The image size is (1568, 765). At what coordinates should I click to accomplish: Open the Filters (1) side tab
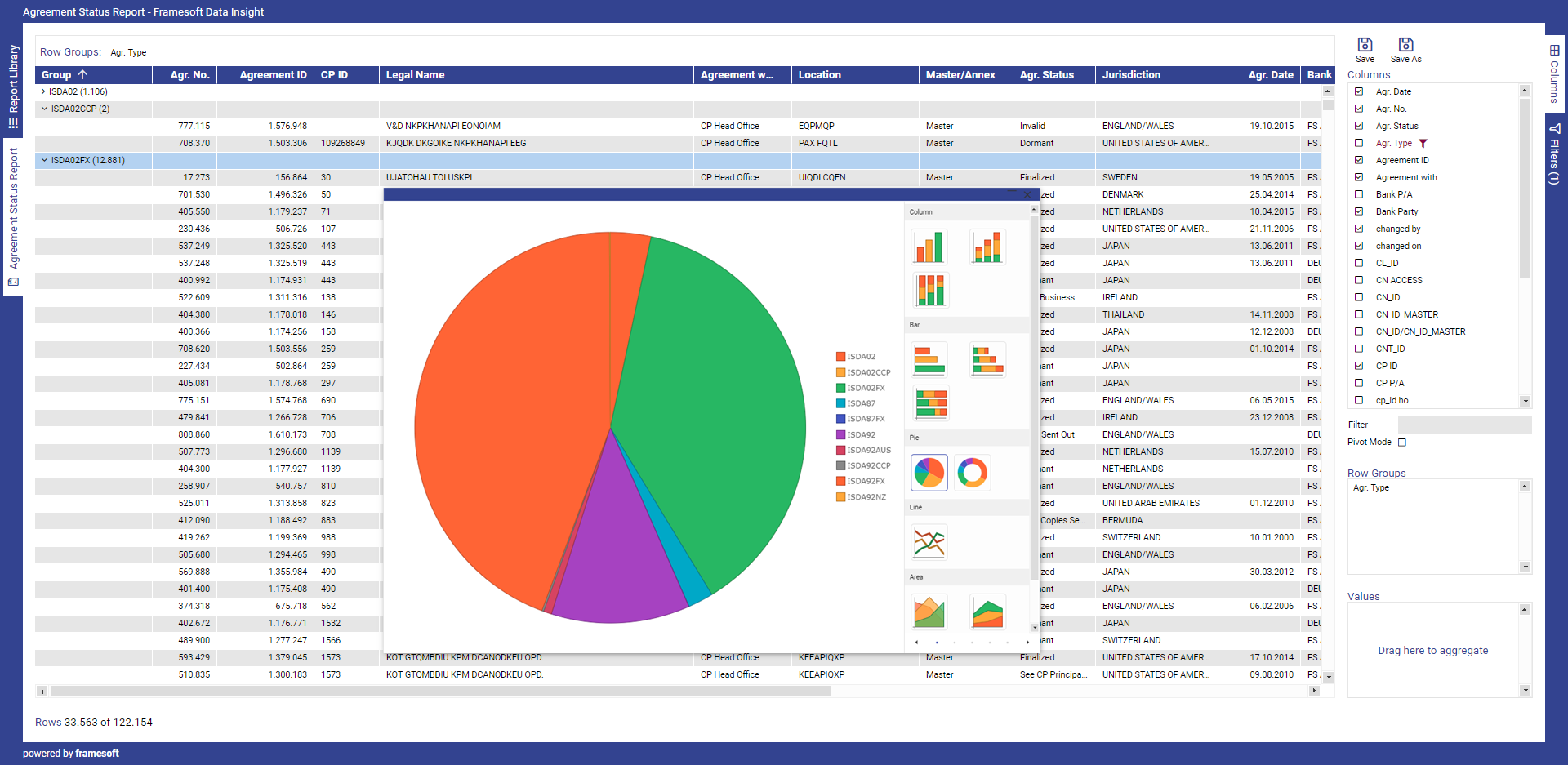pos(1554,153)
